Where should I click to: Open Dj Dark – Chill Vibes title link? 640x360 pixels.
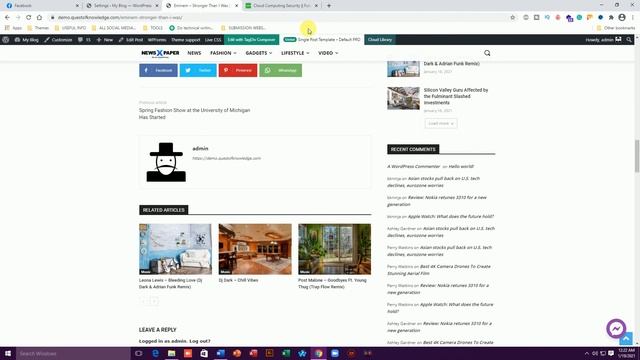coord(238,280)
